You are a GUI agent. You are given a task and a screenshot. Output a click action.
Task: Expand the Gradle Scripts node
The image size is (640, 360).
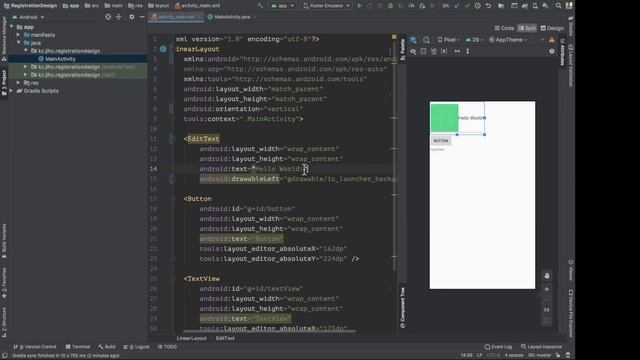tap(11, 91)
